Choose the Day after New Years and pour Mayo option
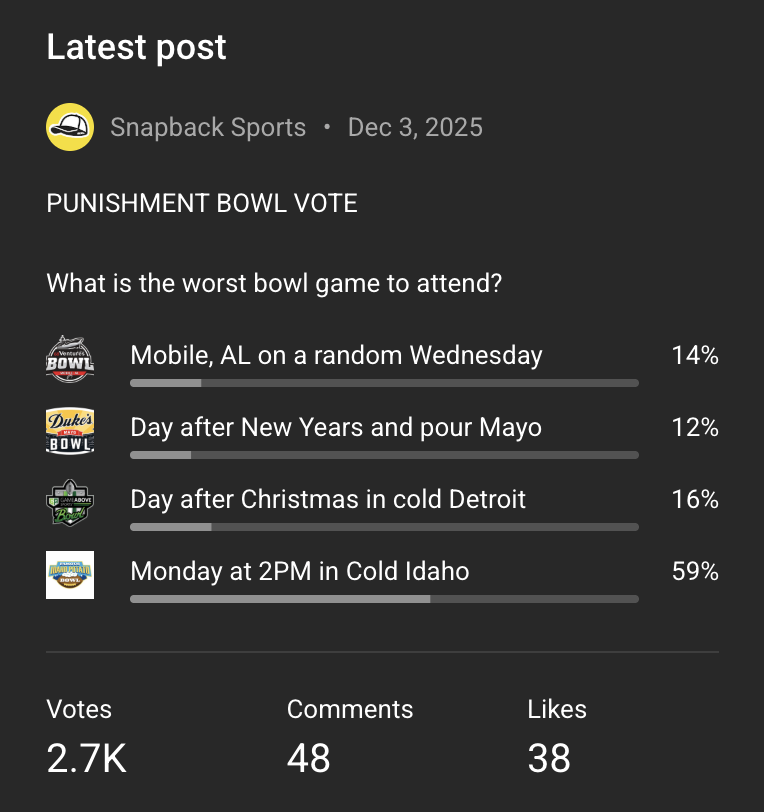Image resolution: width=764 pixels, height=812 pixels. [336, 427]
